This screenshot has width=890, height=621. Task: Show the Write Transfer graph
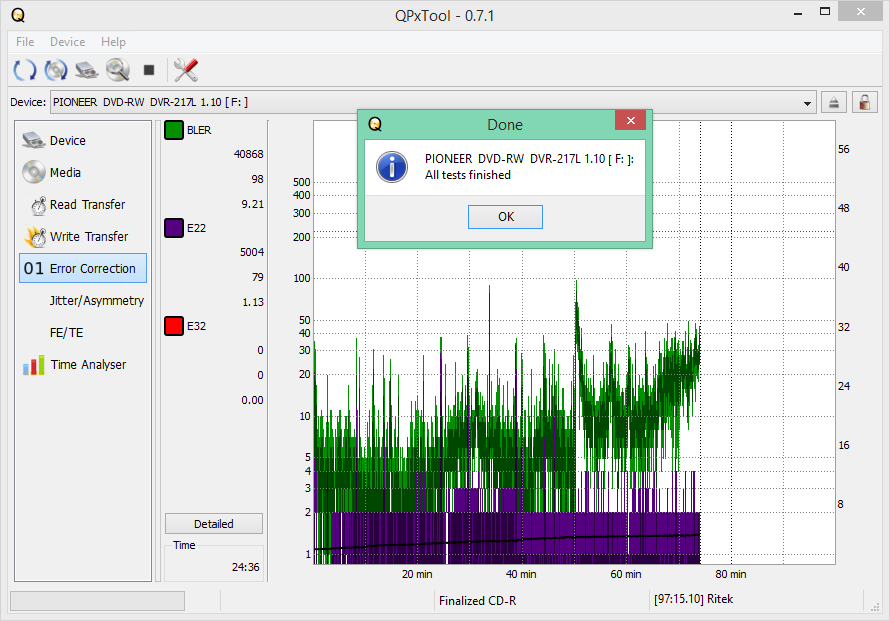click(x=83, y=236)
